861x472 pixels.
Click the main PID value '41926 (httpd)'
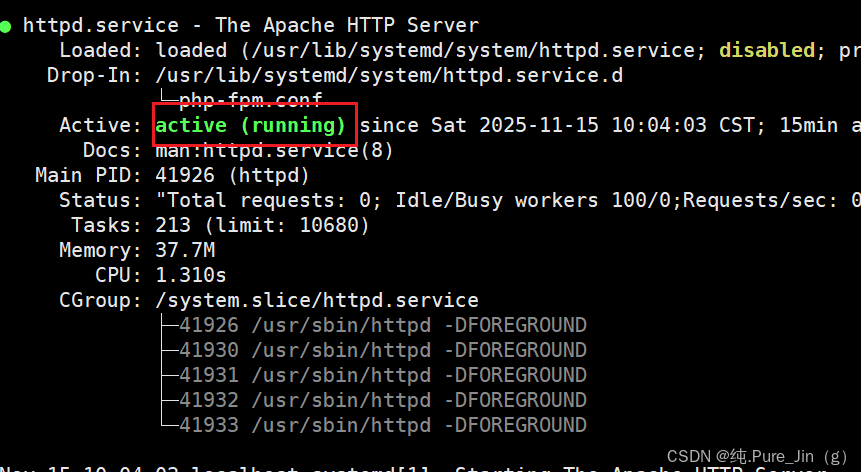[x=232, y=176]
